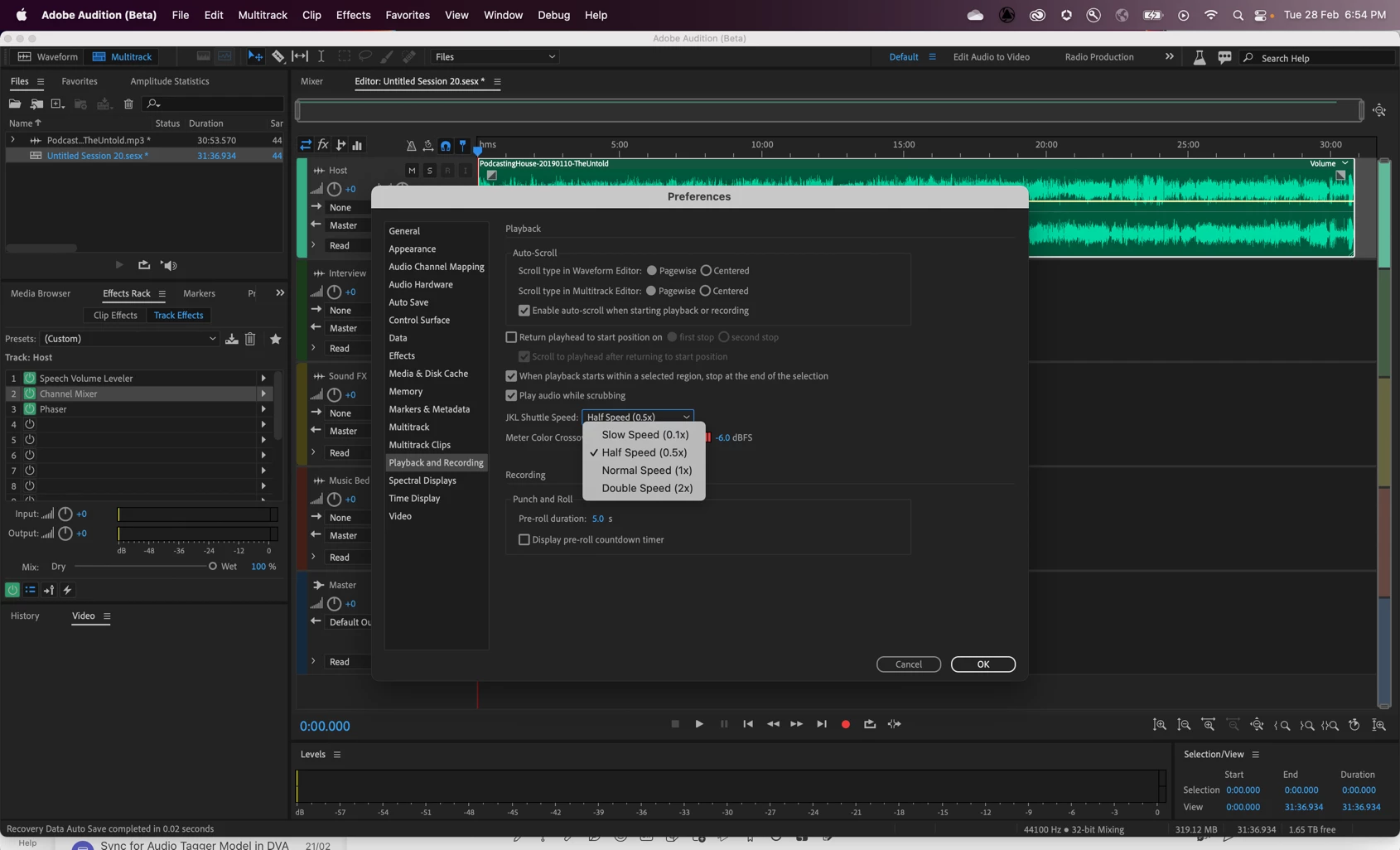Click the trash icon in the Files panel
The height and width of the screenshot is (850, 1400).
pos(128,104)
